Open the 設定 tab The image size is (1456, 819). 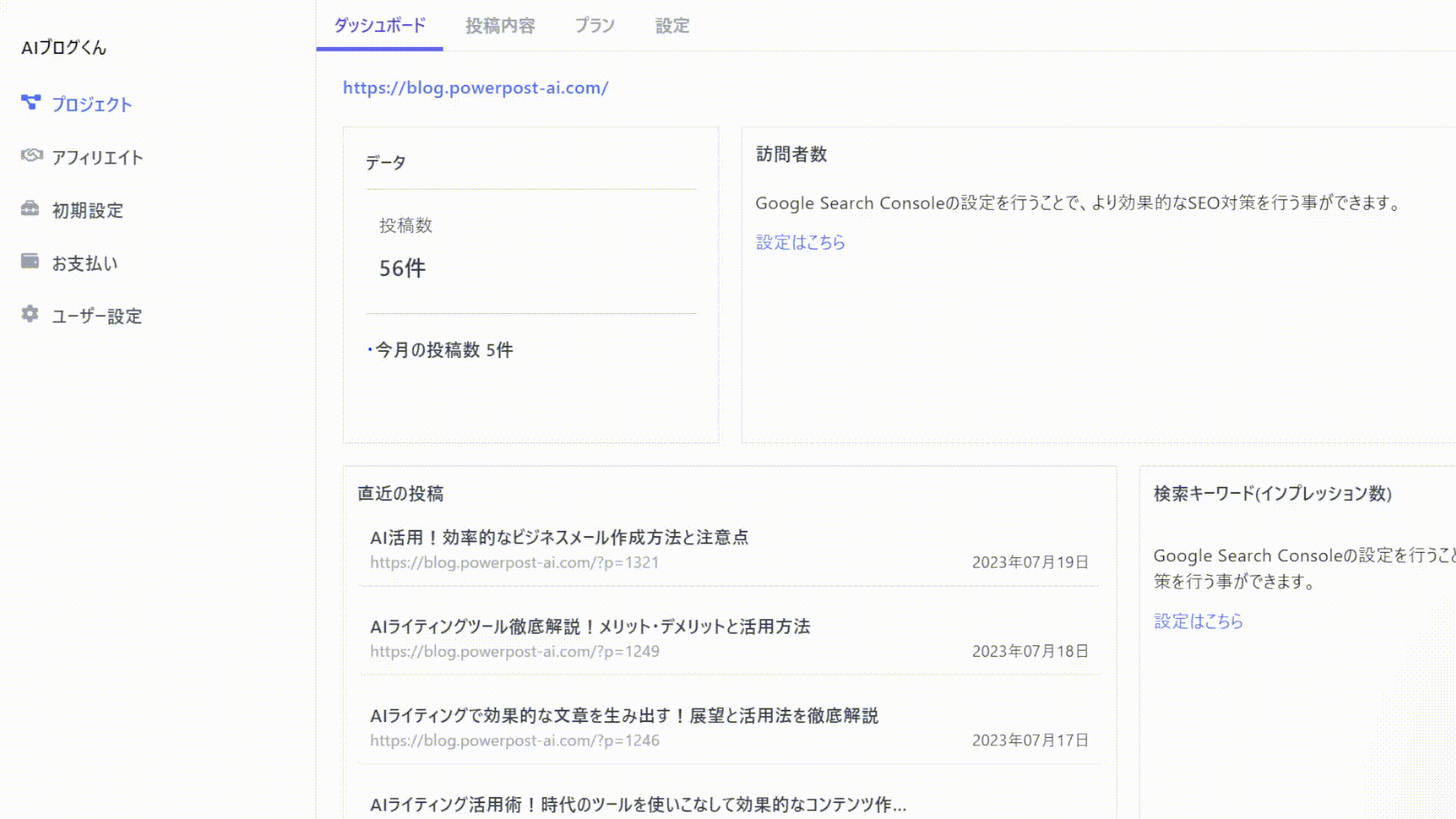(672, 26)
